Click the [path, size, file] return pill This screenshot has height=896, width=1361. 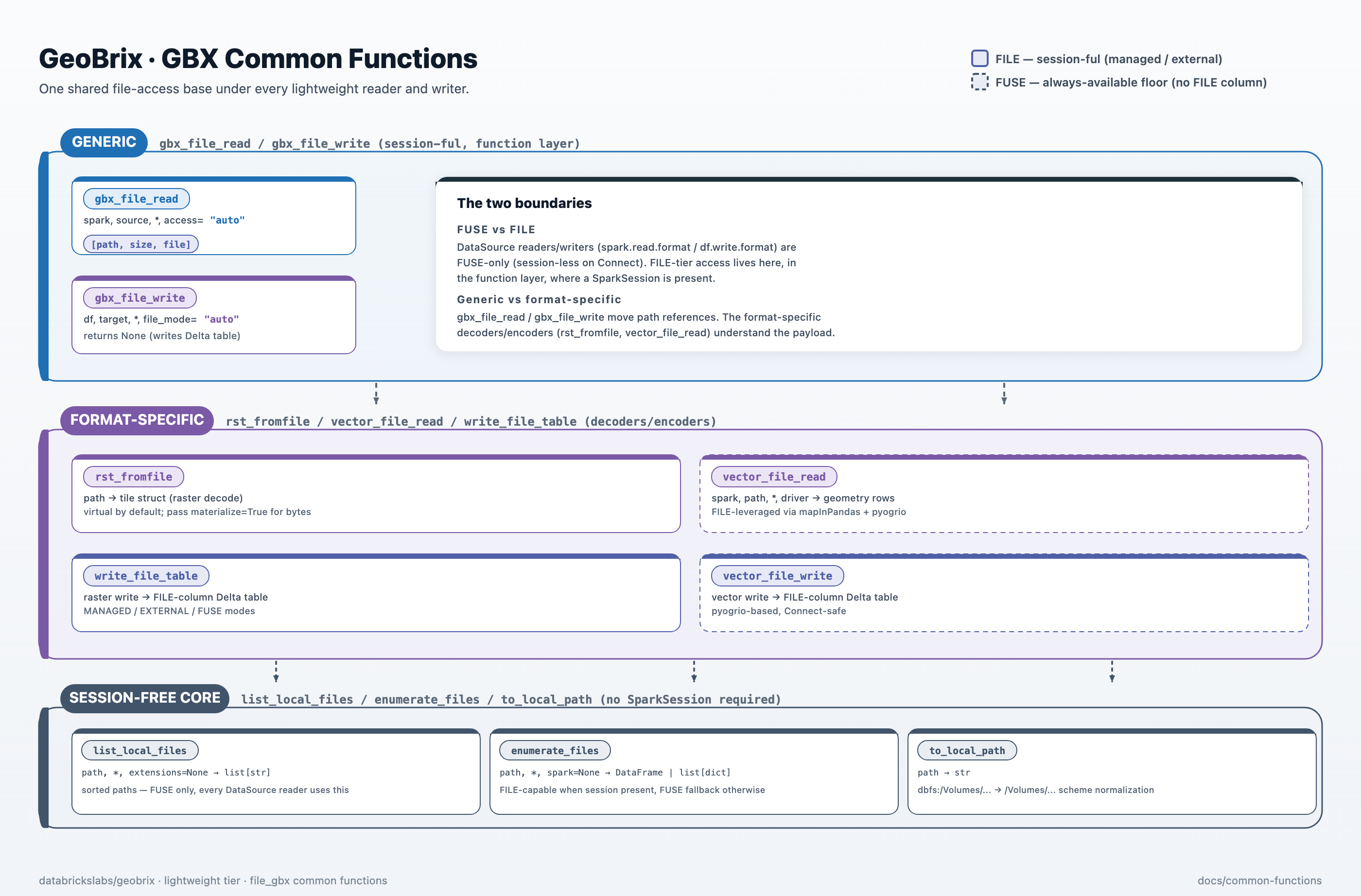pos(140,244)
